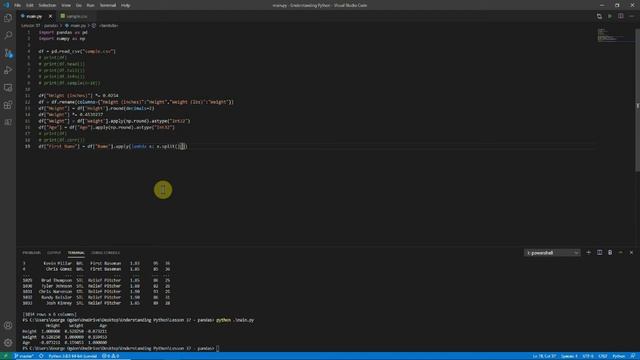Split the terminal panel

[x=599, y=253]
